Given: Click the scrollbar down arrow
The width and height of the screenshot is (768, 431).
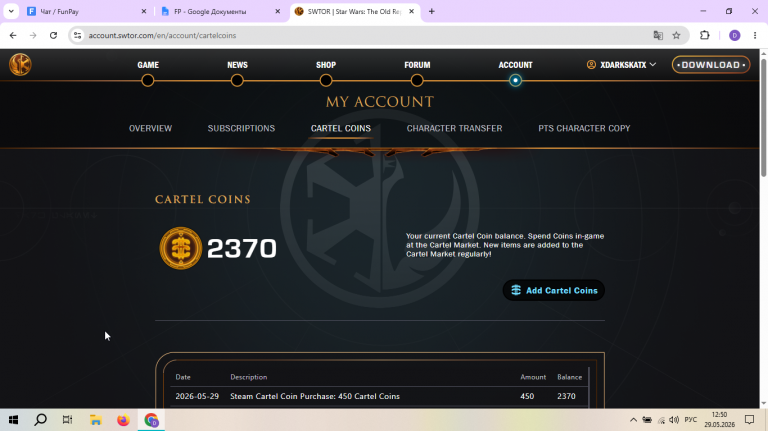Looking at the screenshot, I should pyautogui.click(x=764, y=404).
